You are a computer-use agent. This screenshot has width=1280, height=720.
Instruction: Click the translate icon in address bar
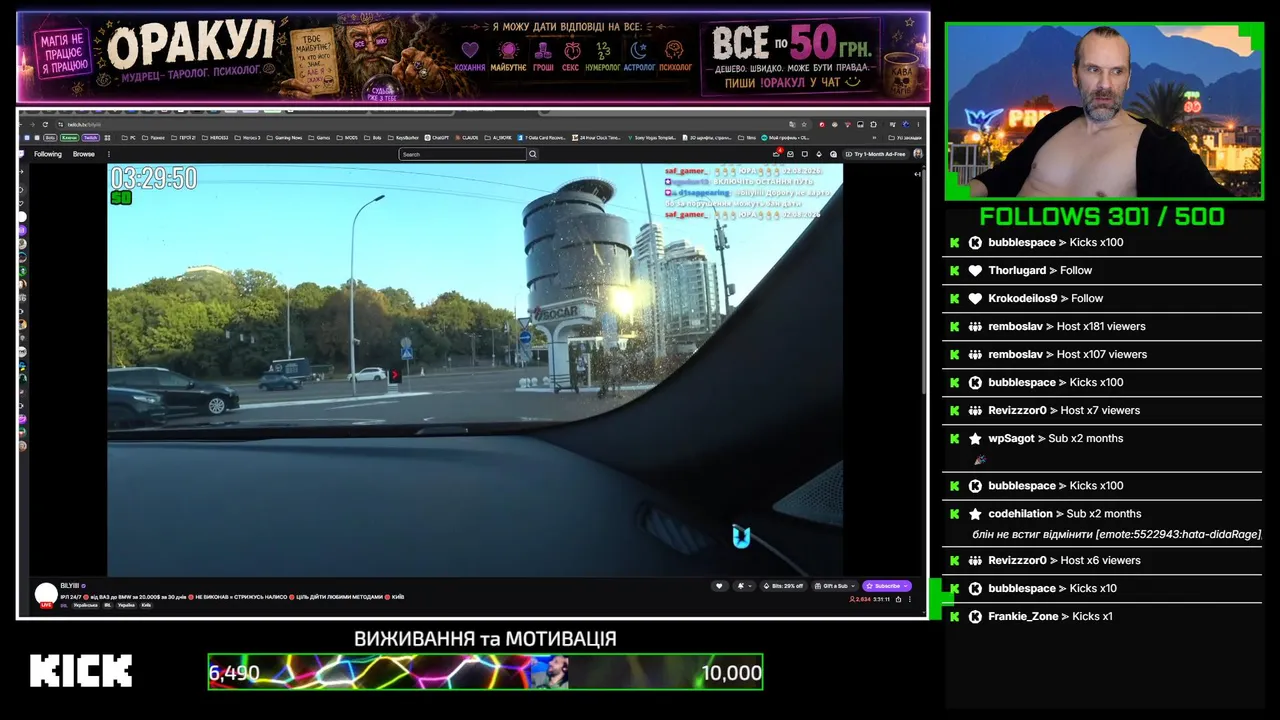click(792, 125)
